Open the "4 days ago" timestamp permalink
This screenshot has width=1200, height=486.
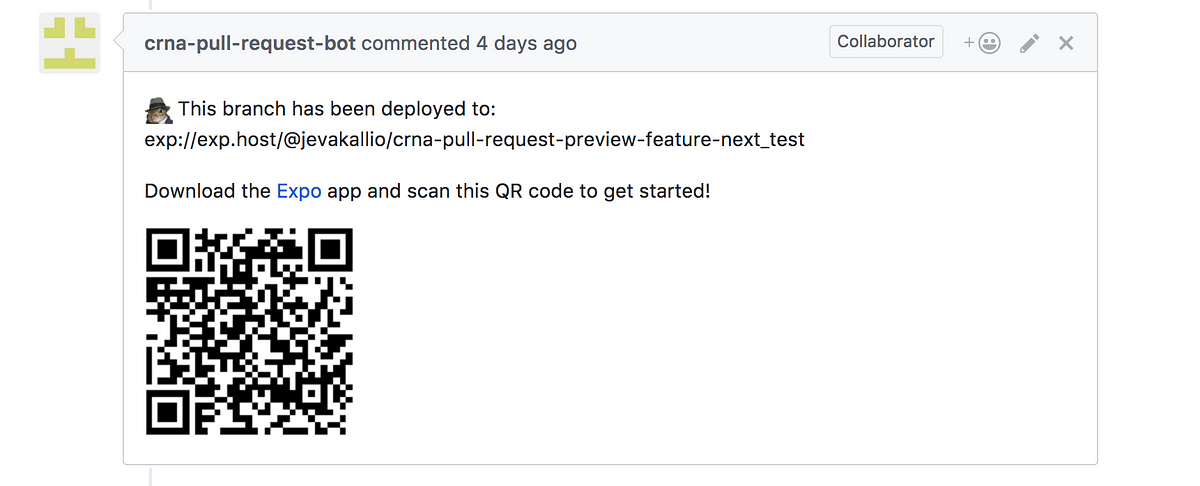[526, 43]
